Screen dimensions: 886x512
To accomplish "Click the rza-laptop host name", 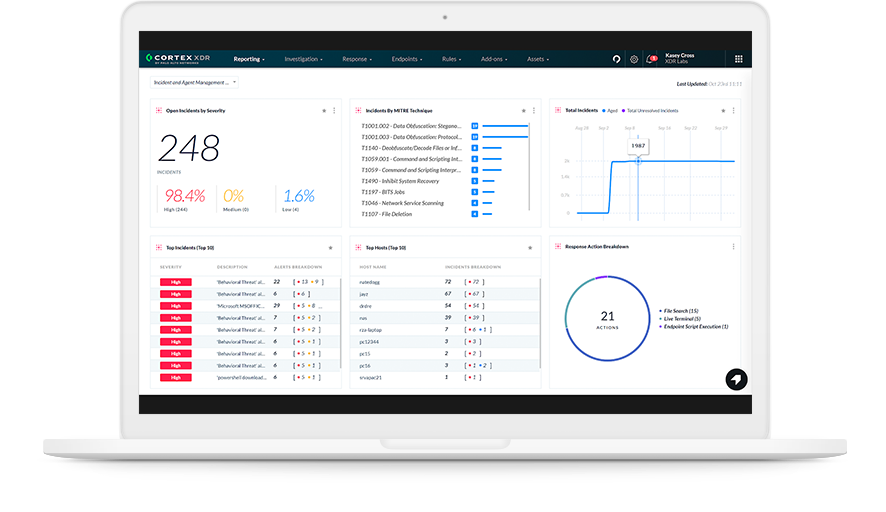I will (370, 329).
